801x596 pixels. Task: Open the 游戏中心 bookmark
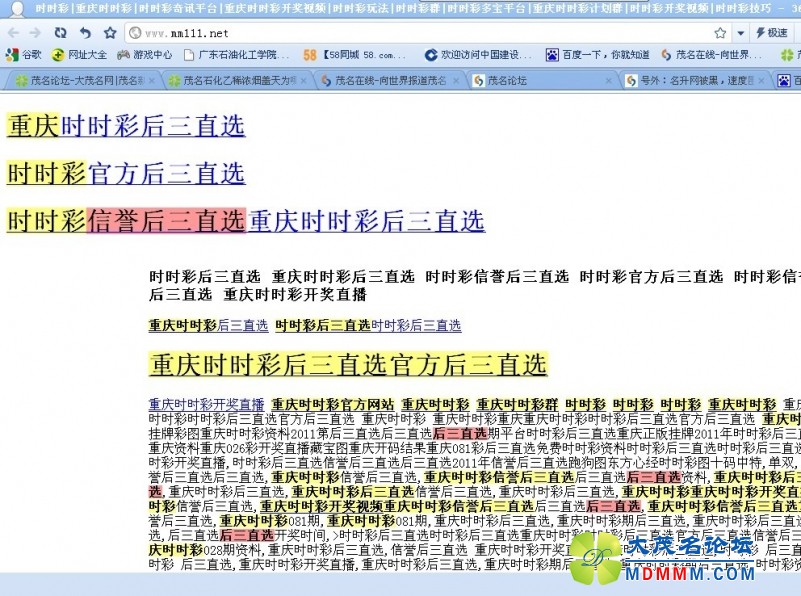coord(145,54)
